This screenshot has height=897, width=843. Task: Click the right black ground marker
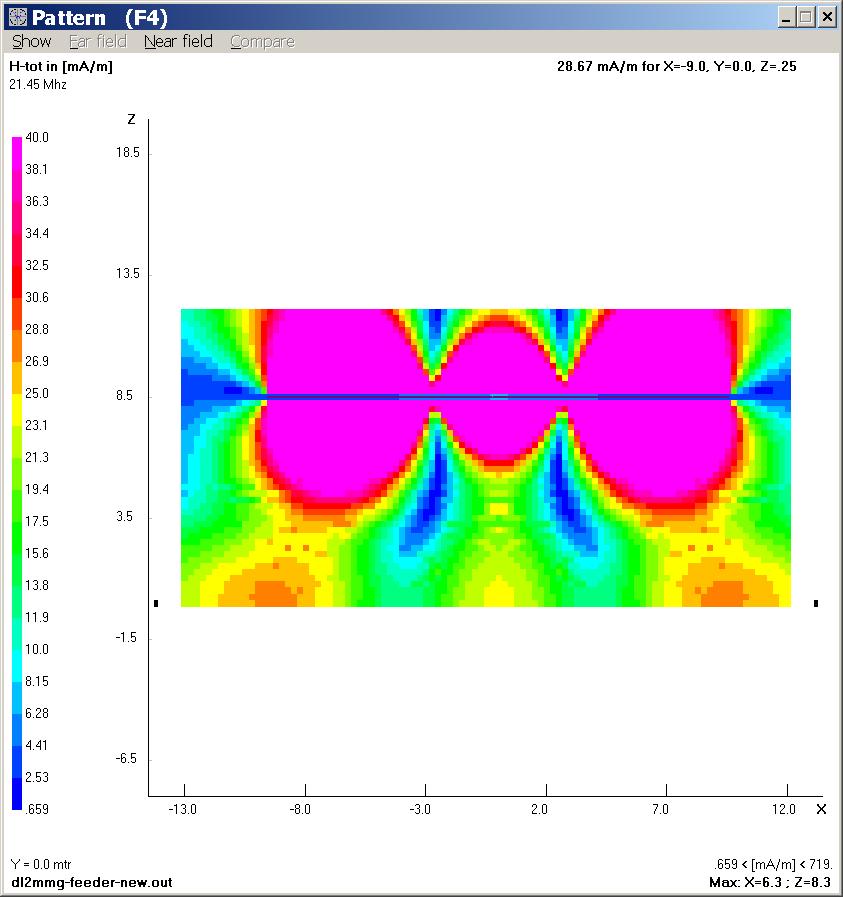[x=816, y=604]
